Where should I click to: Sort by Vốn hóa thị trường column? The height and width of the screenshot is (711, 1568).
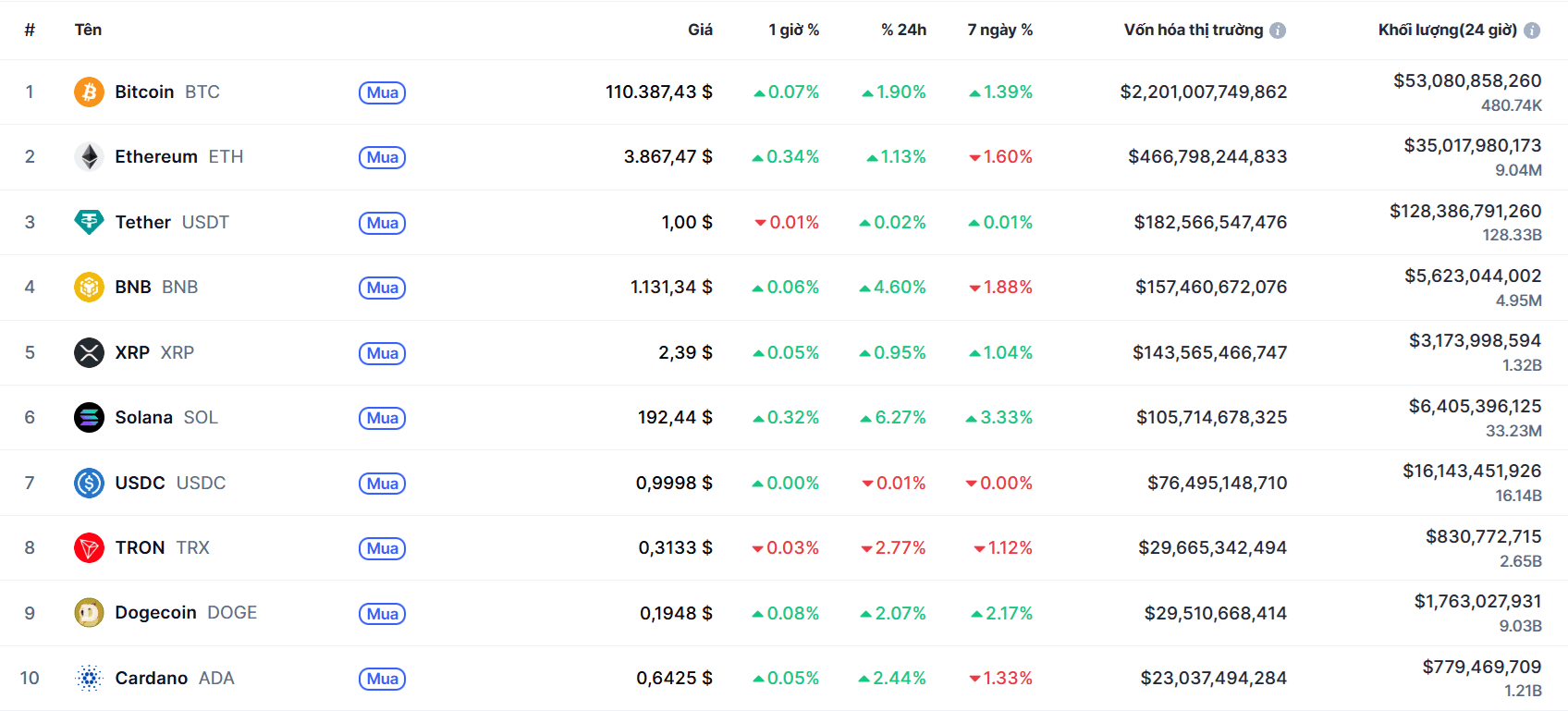[x=1194, y=30]
